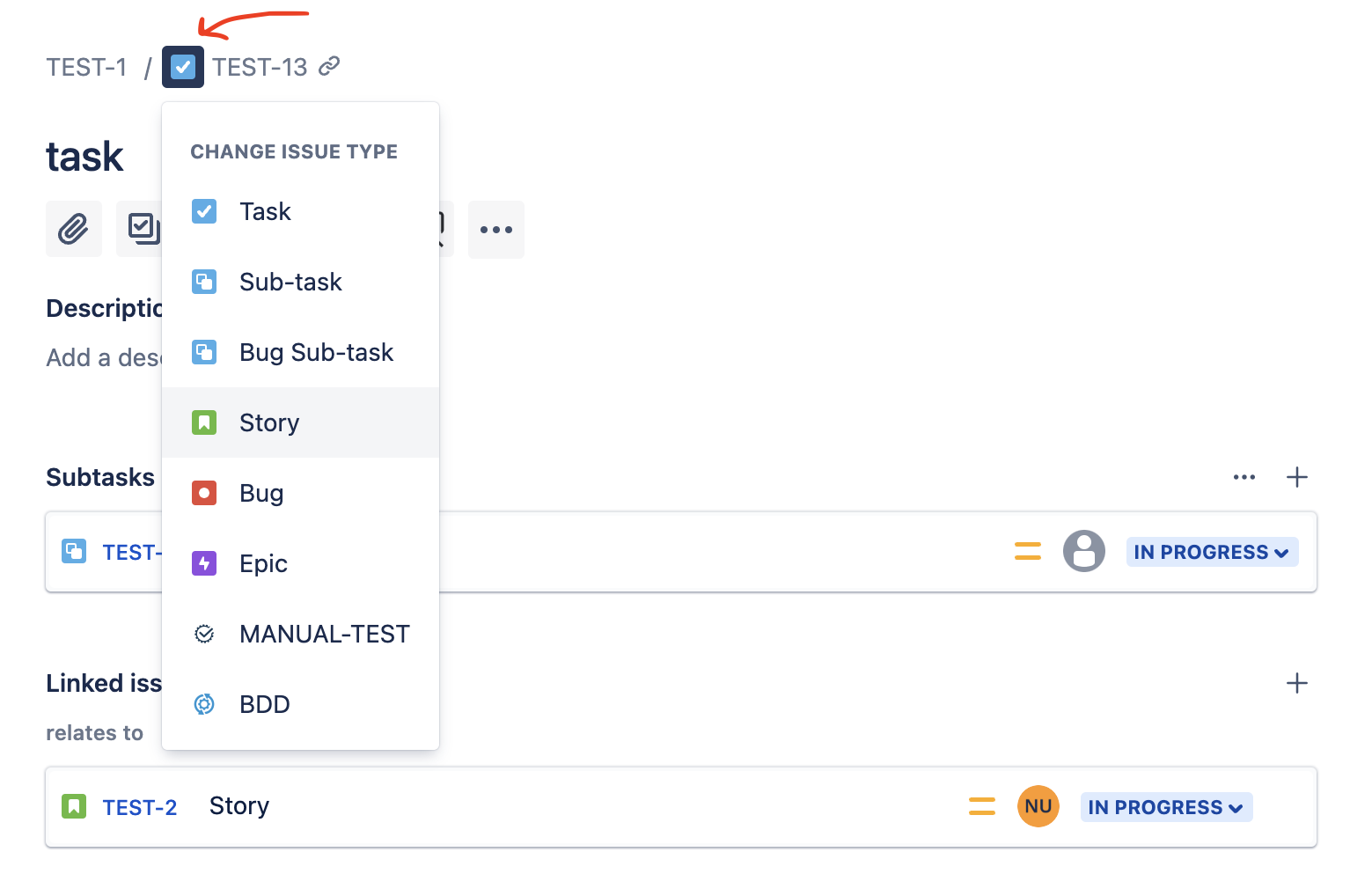Viewport: 1350px width, 896px height.
Task: Click the unassigned avatar on the subtask row
Action: pos(1084,551)
